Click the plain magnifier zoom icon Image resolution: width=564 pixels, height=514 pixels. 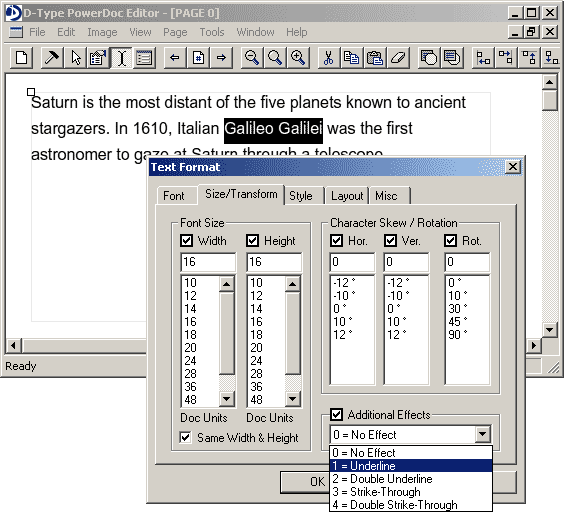275,58
